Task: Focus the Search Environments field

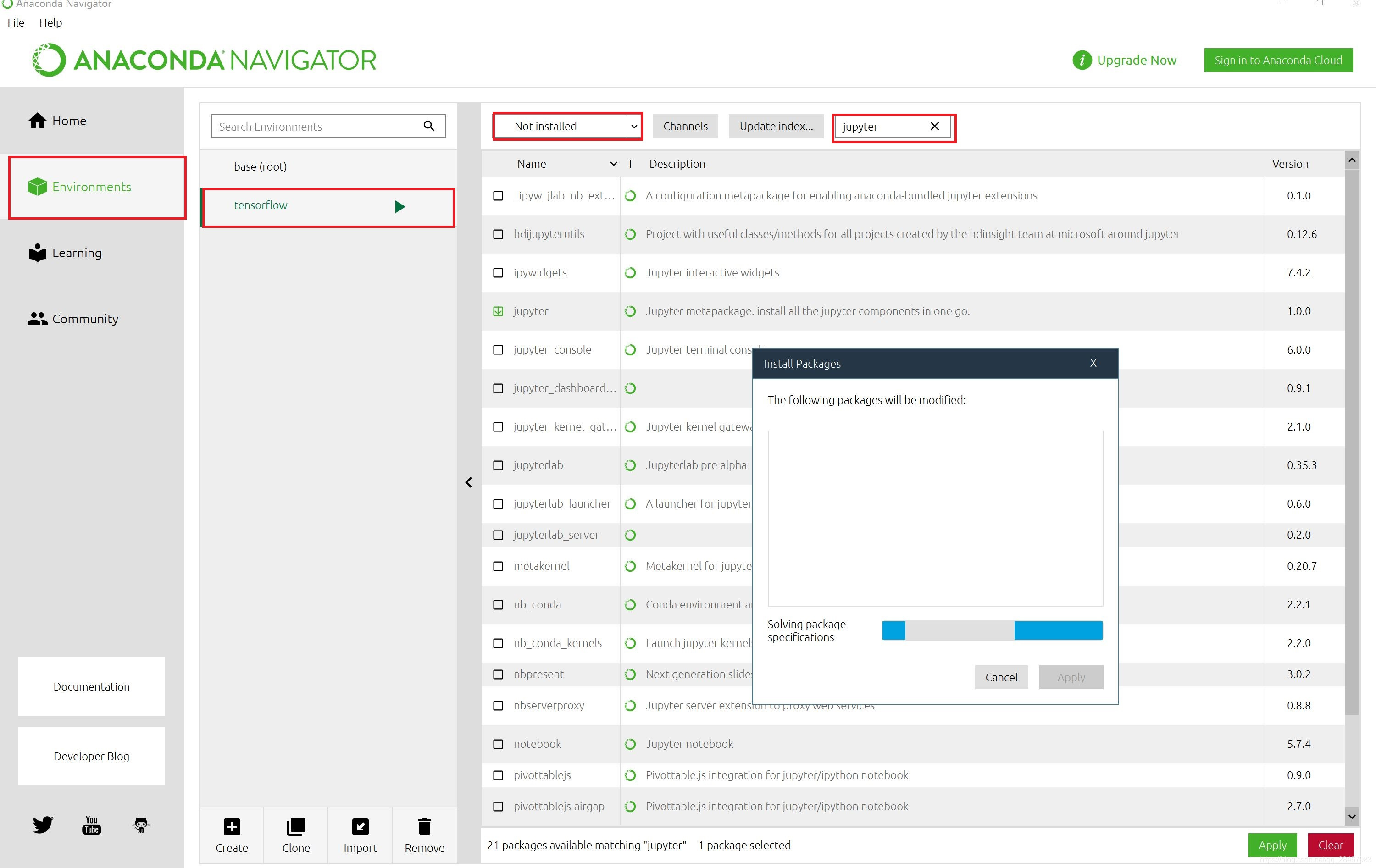Action: (328, 126)
